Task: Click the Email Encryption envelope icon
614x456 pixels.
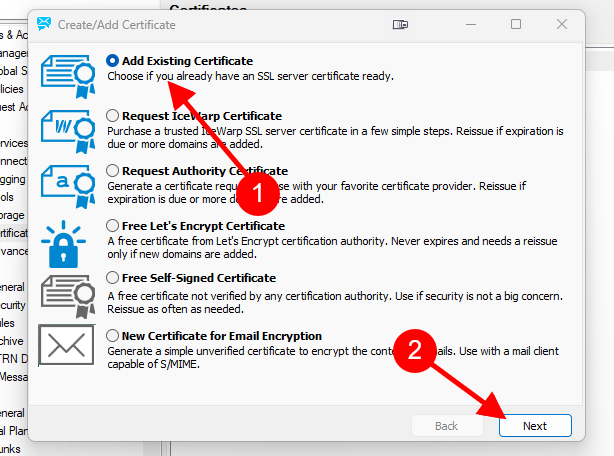Action: coord(67,346)
